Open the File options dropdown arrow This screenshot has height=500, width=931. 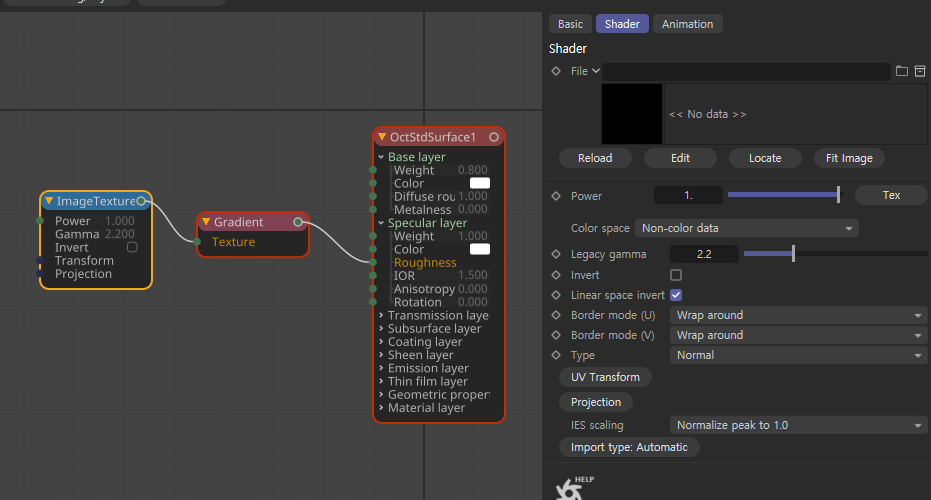[x=596, y=71]
